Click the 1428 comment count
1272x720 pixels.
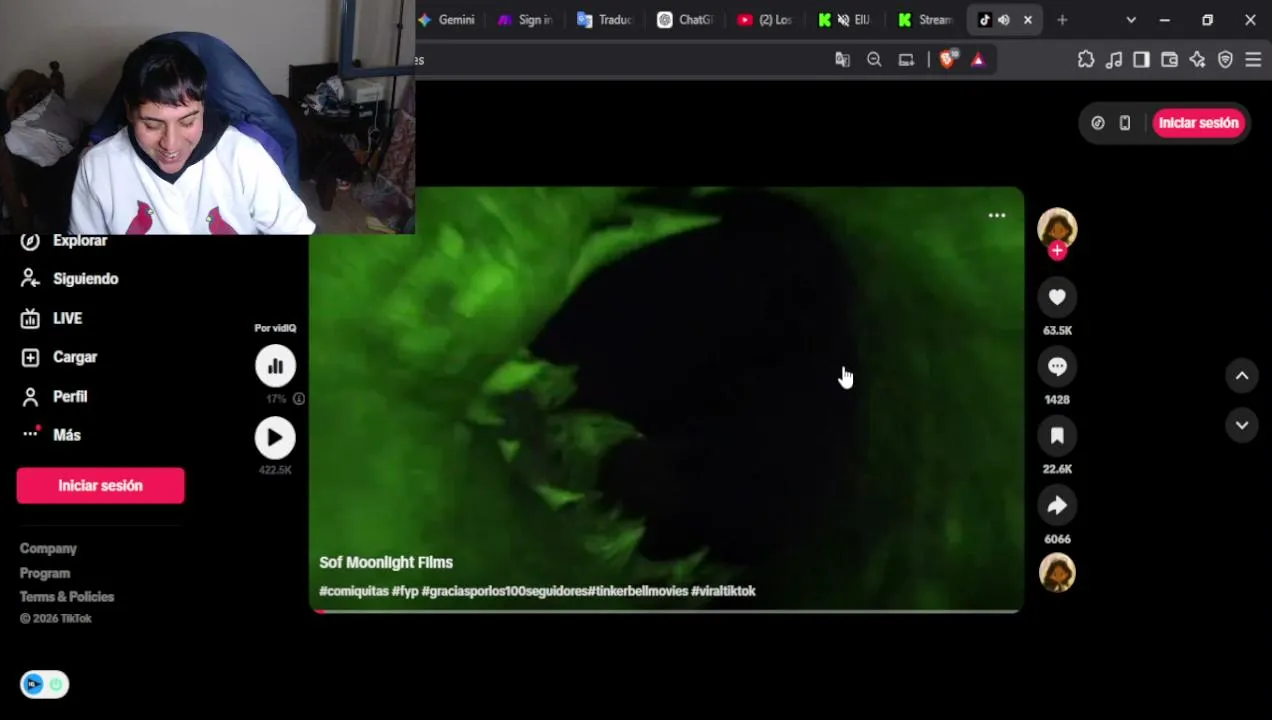pyautogui.click(x=1057, y=400)
